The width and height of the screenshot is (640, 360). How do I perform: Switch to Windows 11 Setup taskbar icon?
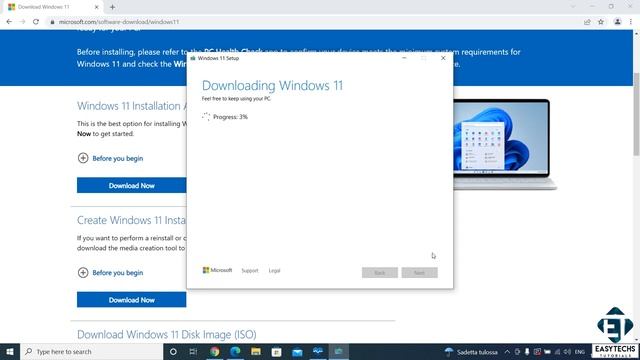click(x=339, y=351)
